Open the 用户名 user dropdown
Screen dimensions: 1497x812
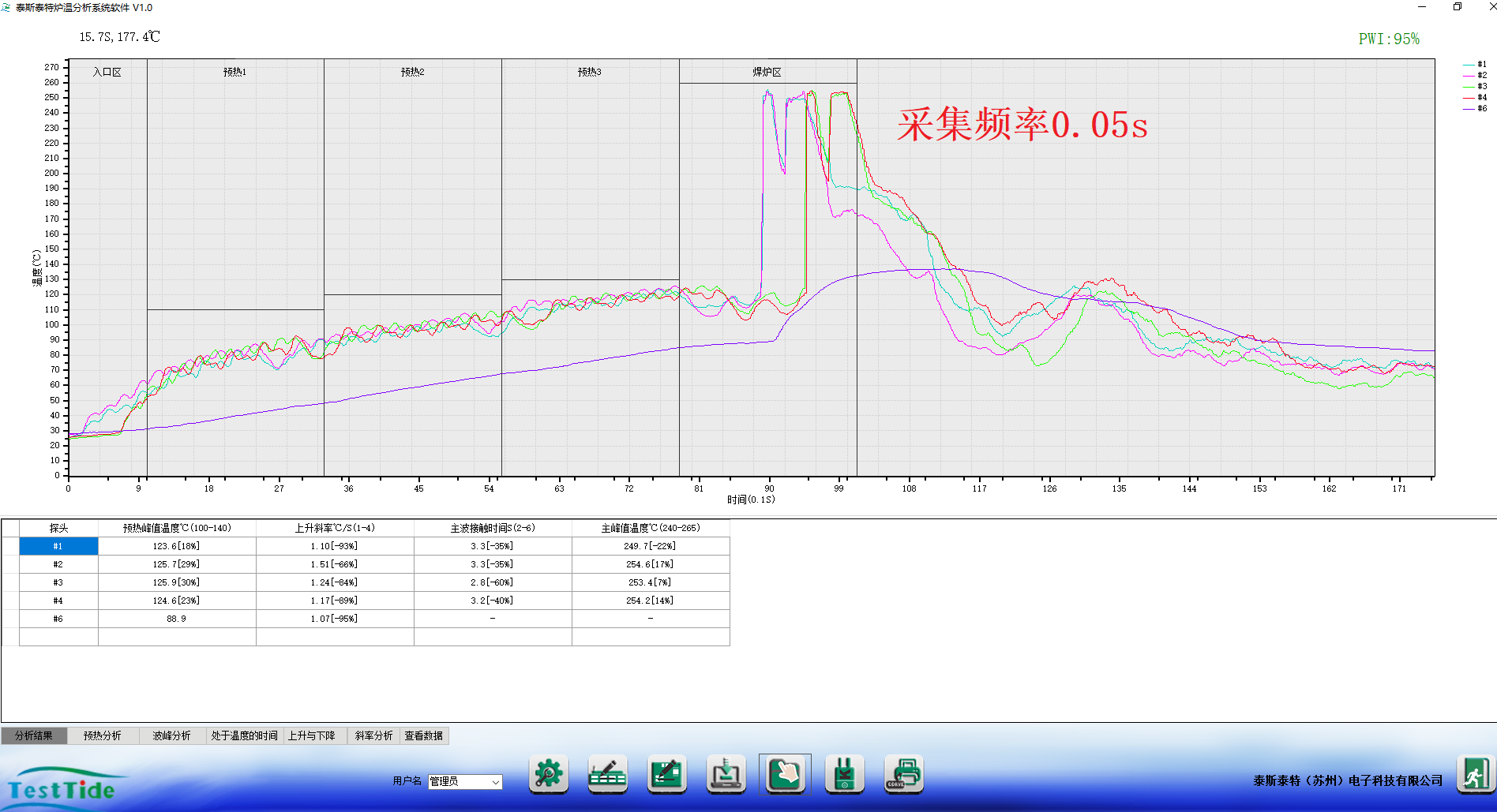click(496, 782)
